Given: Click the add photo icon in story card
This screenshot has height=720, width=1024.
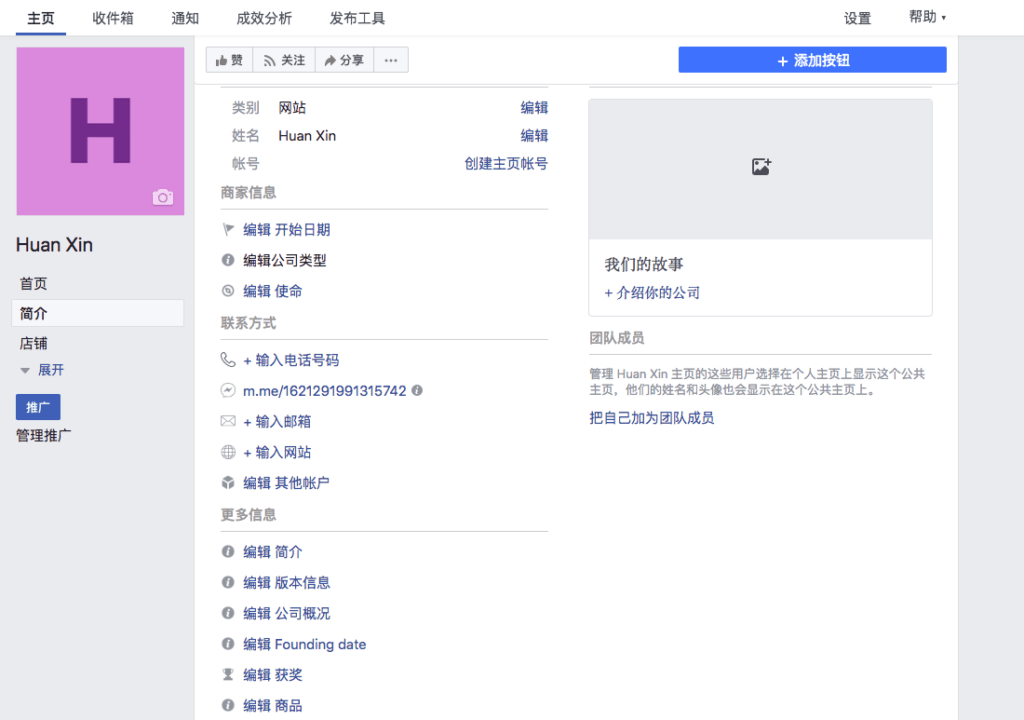Looking at the screenshot, I should 761,167.
